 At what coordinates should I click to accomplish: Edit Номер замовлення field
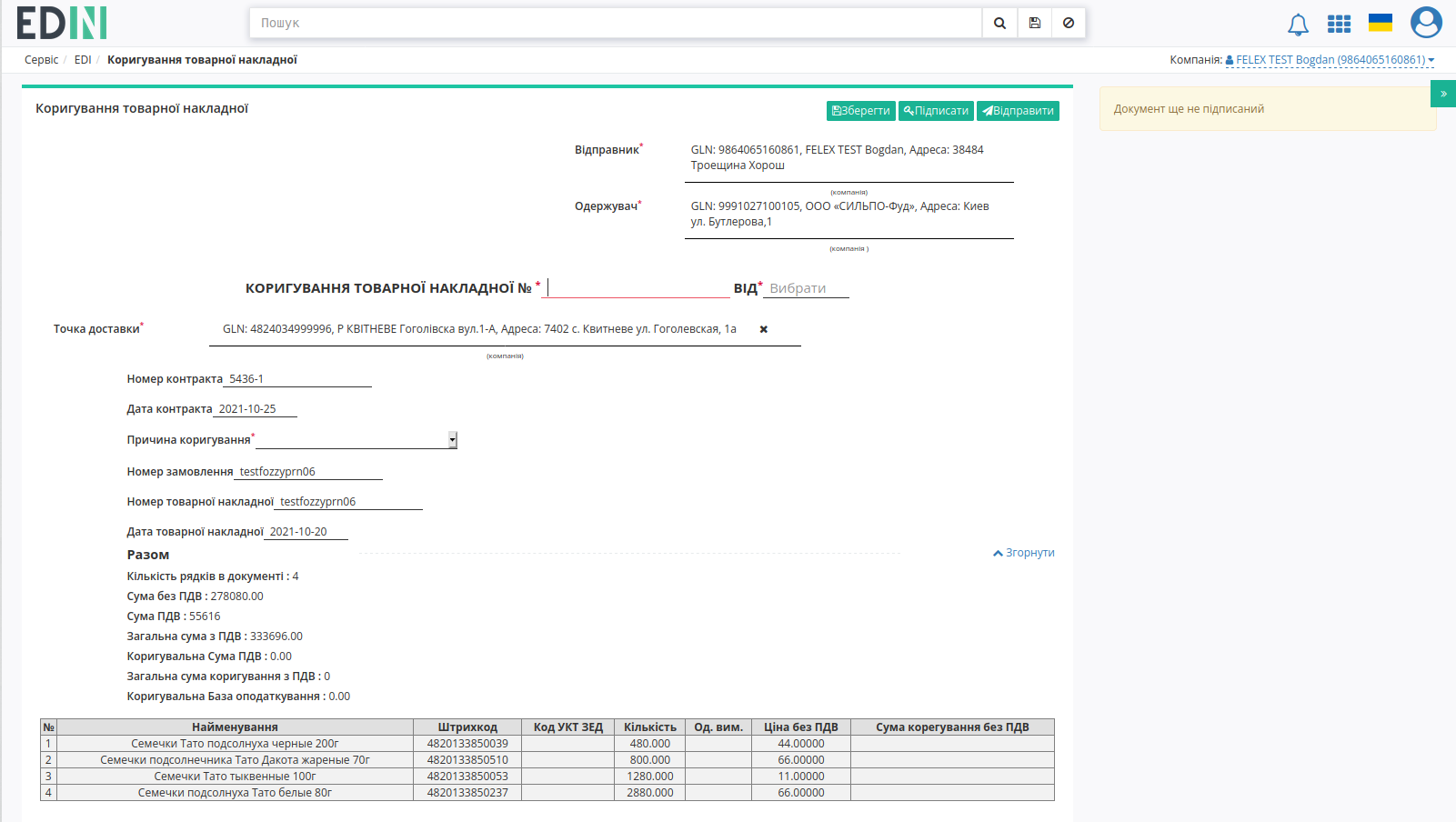coord(309,472)
